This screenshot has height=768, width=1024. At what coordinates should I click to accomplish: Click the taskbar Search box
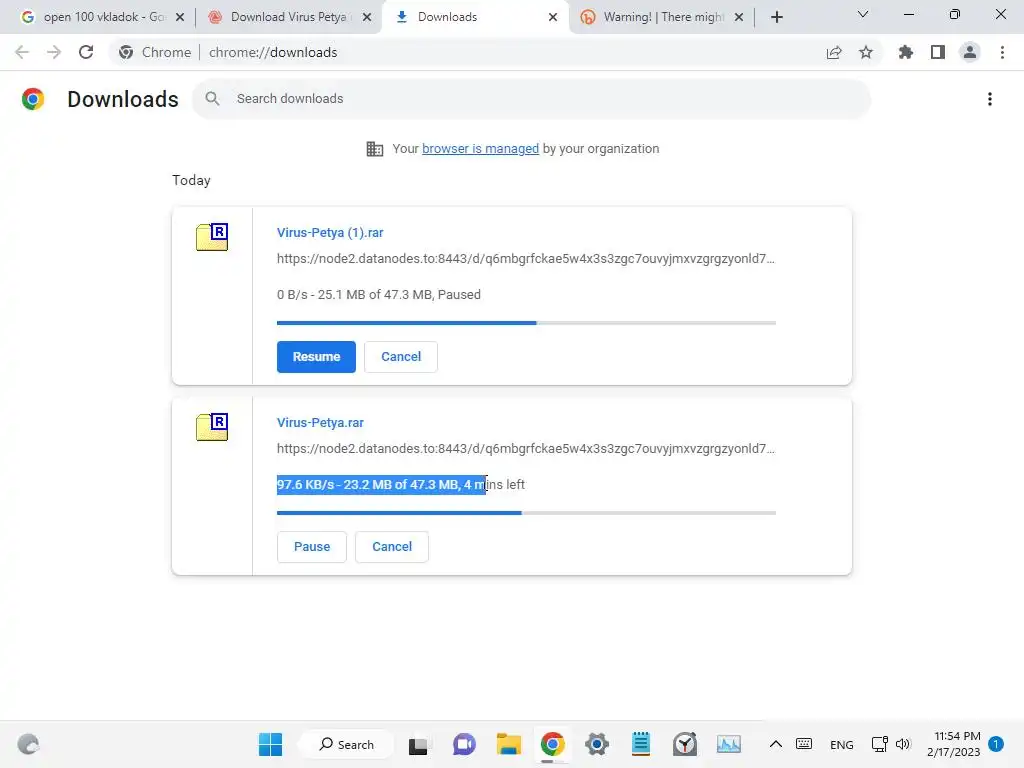pos(347,744)
